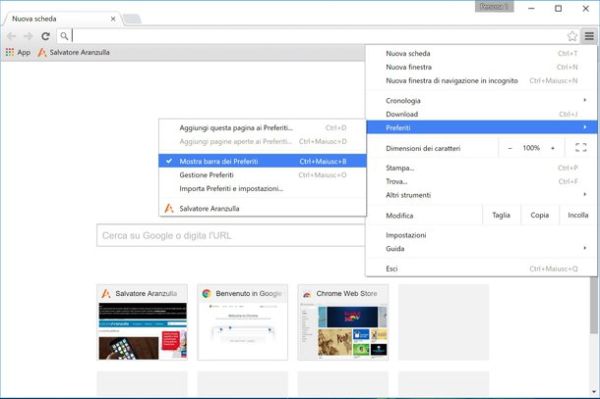Select Importa Preferiti e impostazioni
The image size is (600, 399).
[262, 189]
